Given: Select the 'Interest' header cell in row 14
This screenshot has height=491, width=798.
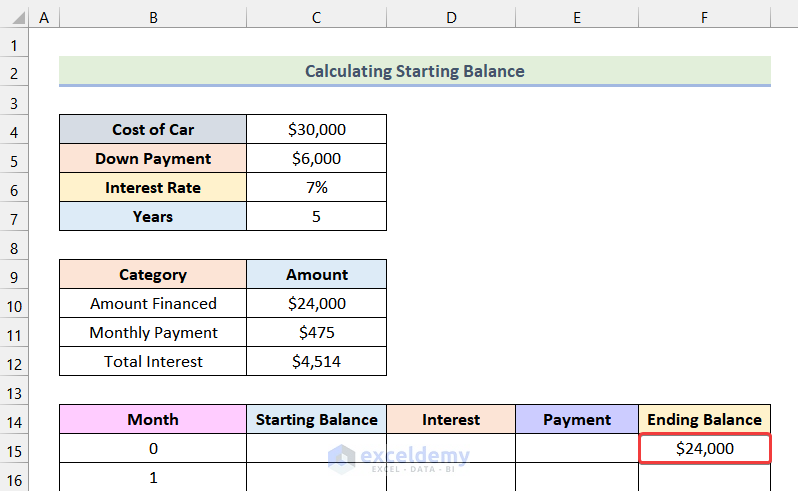Looking at the screenshot, I should pos(451,419).
